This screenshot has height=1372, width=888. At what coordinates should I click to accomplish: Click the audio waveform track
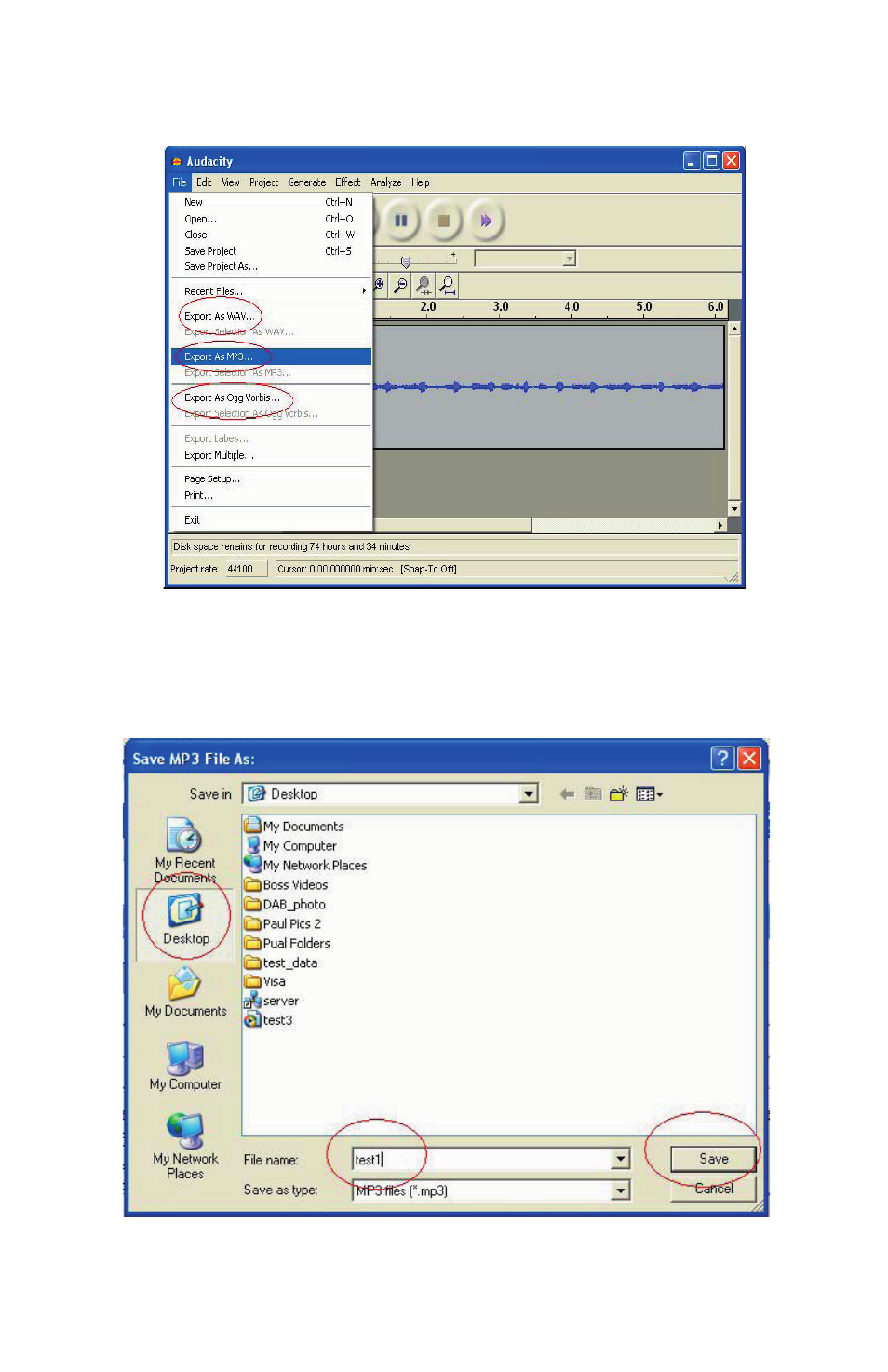tap(549, 386)
